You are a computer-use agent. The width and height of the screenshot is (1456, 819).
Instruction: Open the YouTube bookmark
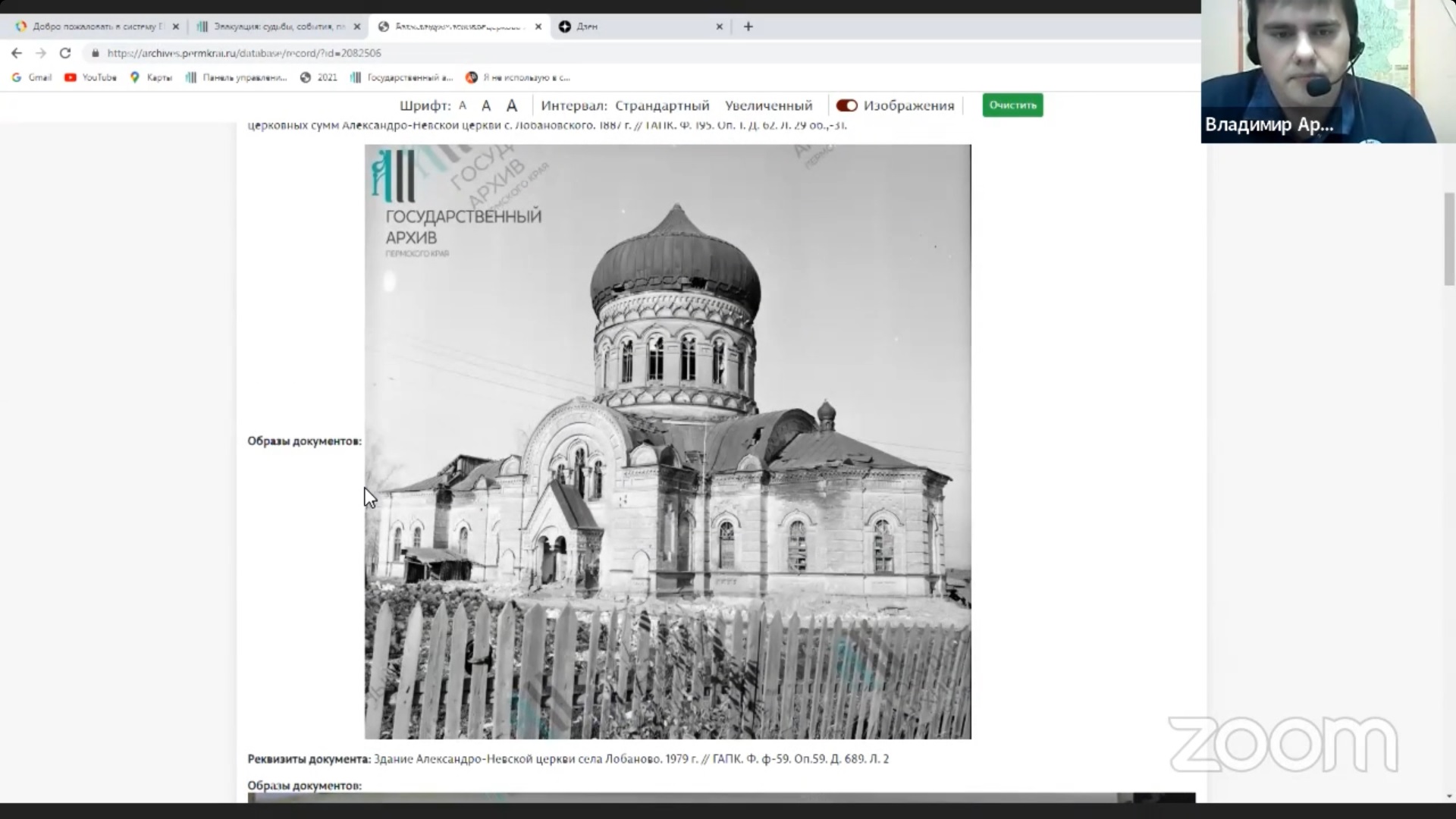click(91, 77)
